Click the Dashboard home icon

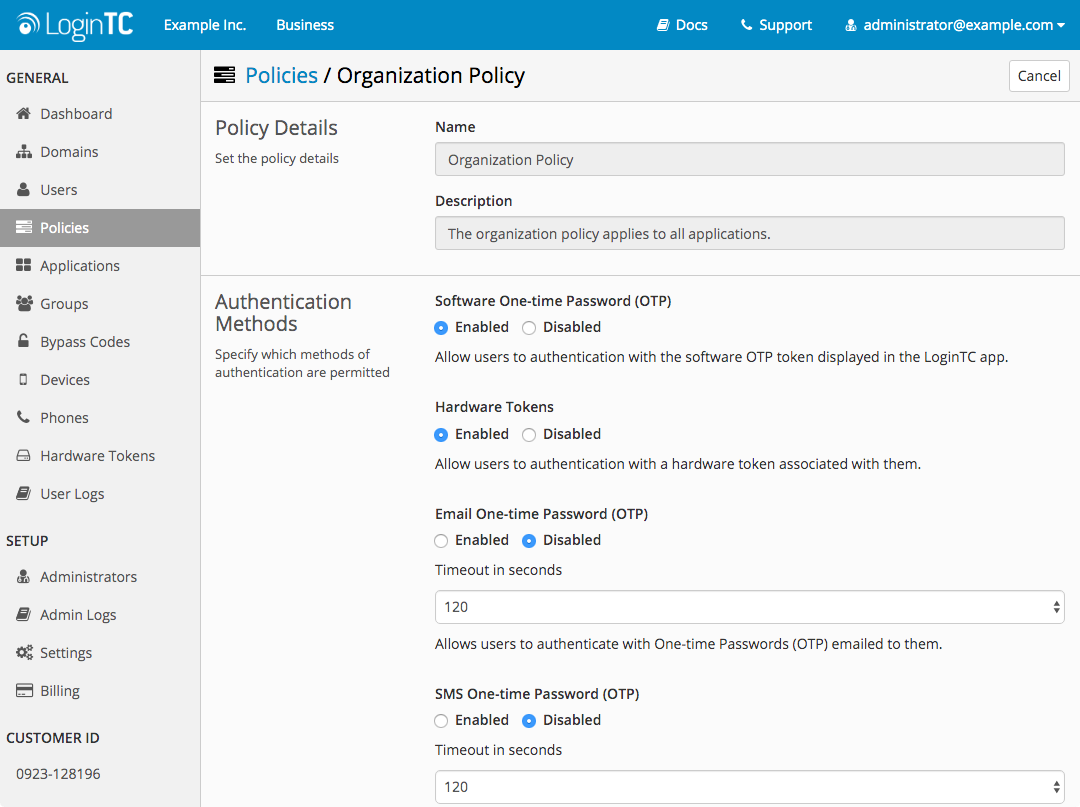(x=23, y=114)
